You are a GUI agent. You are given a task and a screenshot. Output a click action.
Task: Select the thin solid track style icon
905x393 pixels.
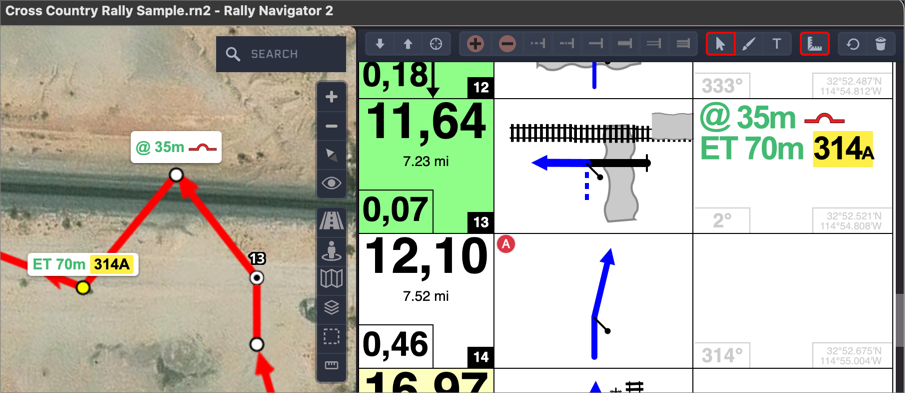(x=596, y=44)
